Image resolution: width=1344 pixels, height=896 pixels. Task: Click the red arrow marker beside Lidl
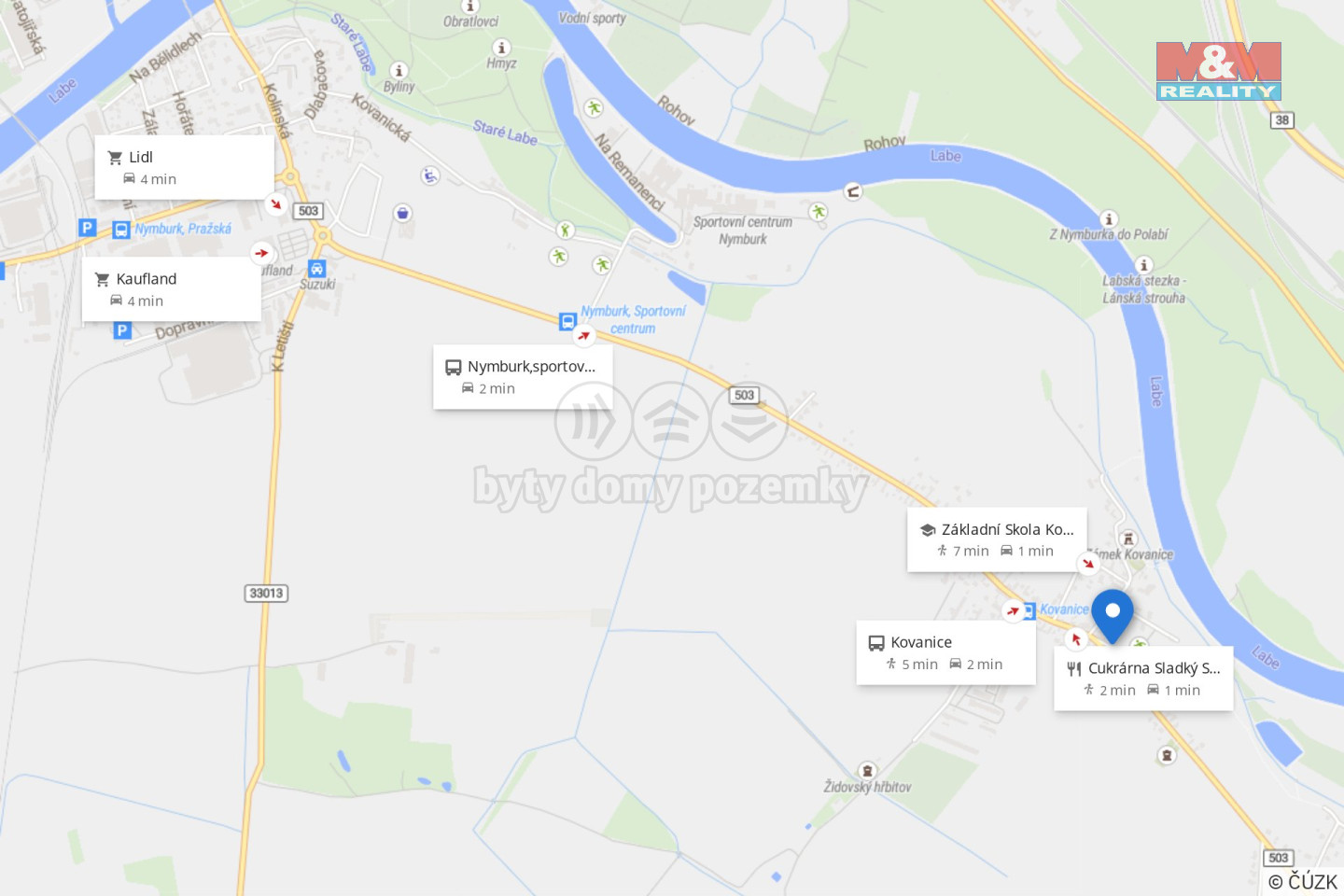275,203
